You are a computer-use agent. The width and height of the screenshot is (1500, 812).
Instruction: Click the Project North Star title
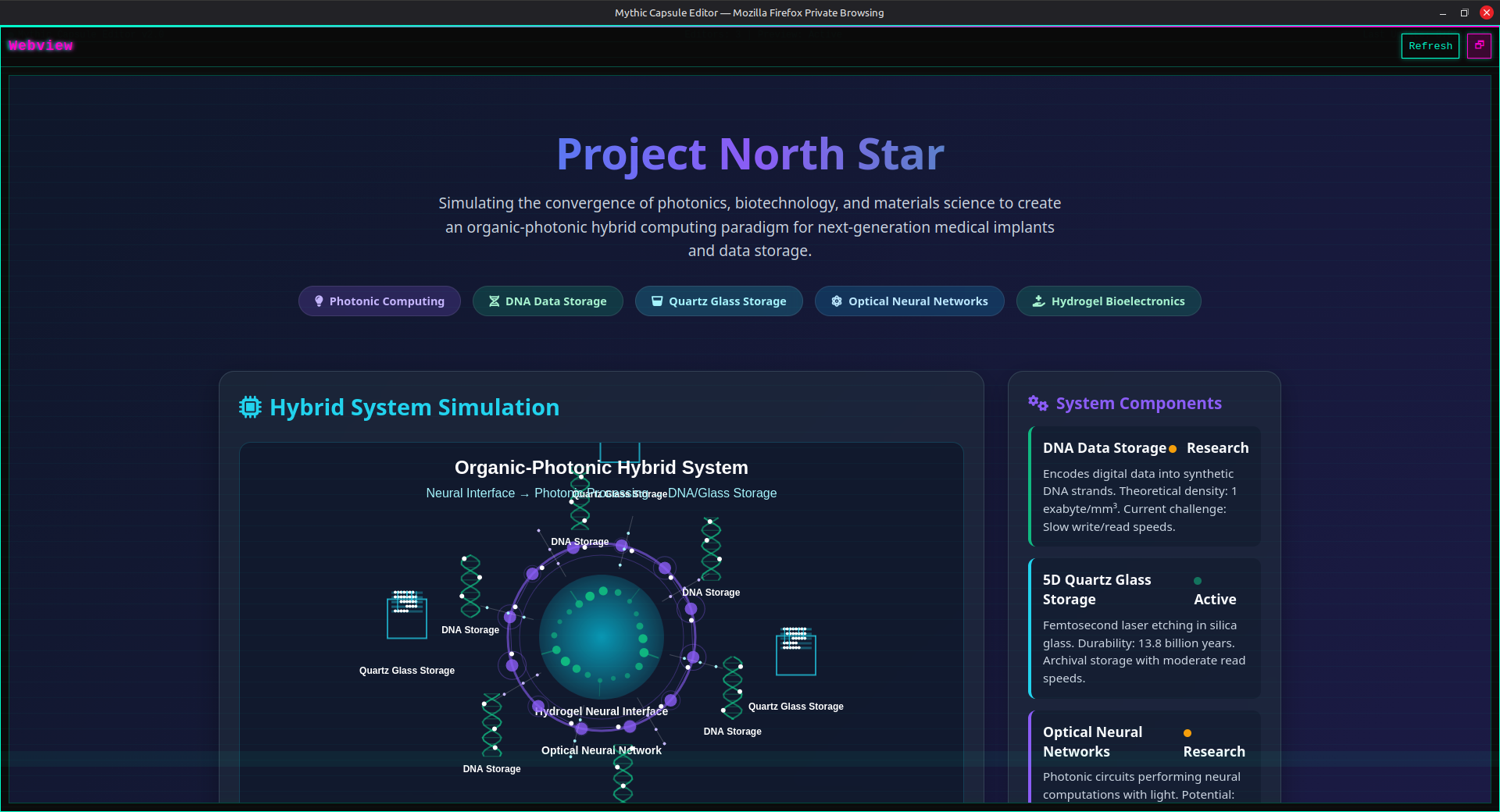coord(750,154)
